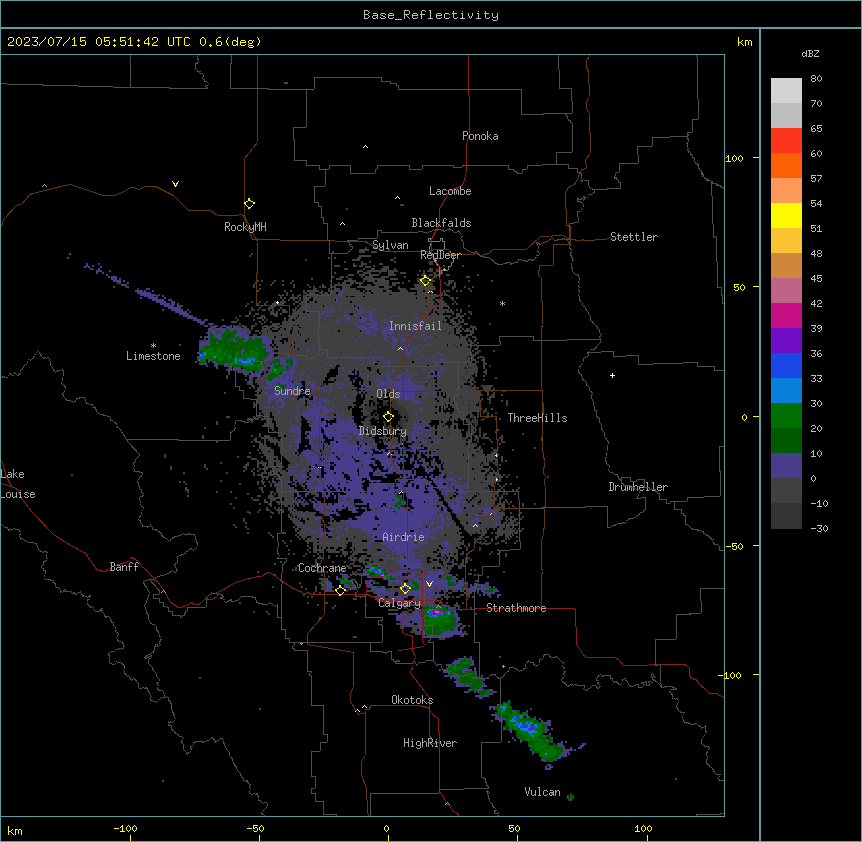
Task: Pick the light gray 80 dBZ legend swatch
Action: click(x=786, y=91)
